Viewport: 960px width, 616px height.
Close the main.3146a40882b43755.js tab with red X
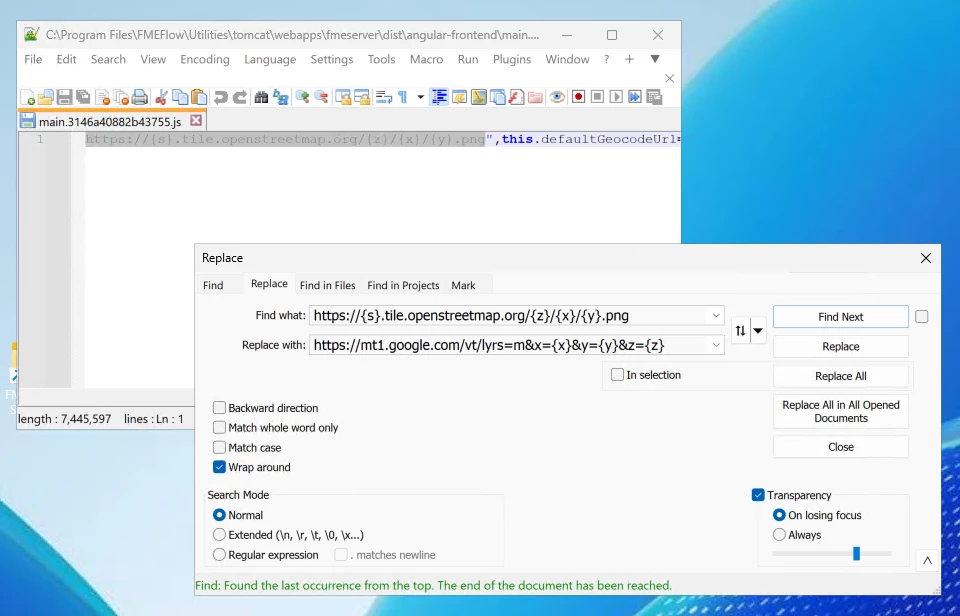(196, 120)
